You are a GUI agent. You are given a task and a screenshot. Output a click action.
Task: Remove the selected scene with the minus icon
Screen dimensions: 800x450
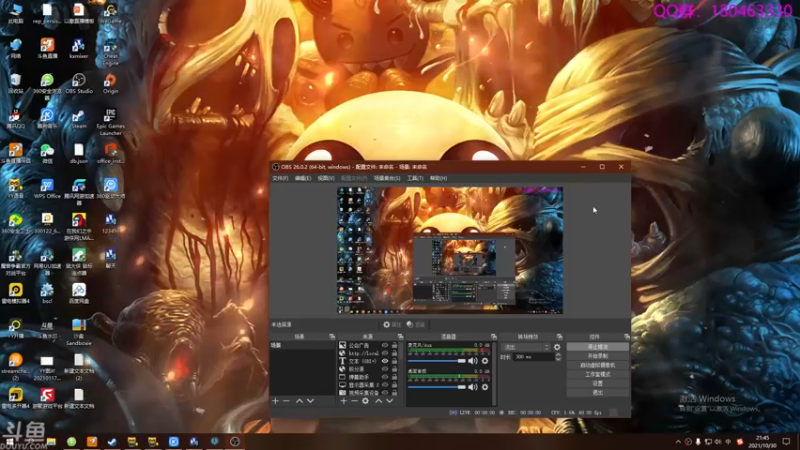tap(286, 401)
